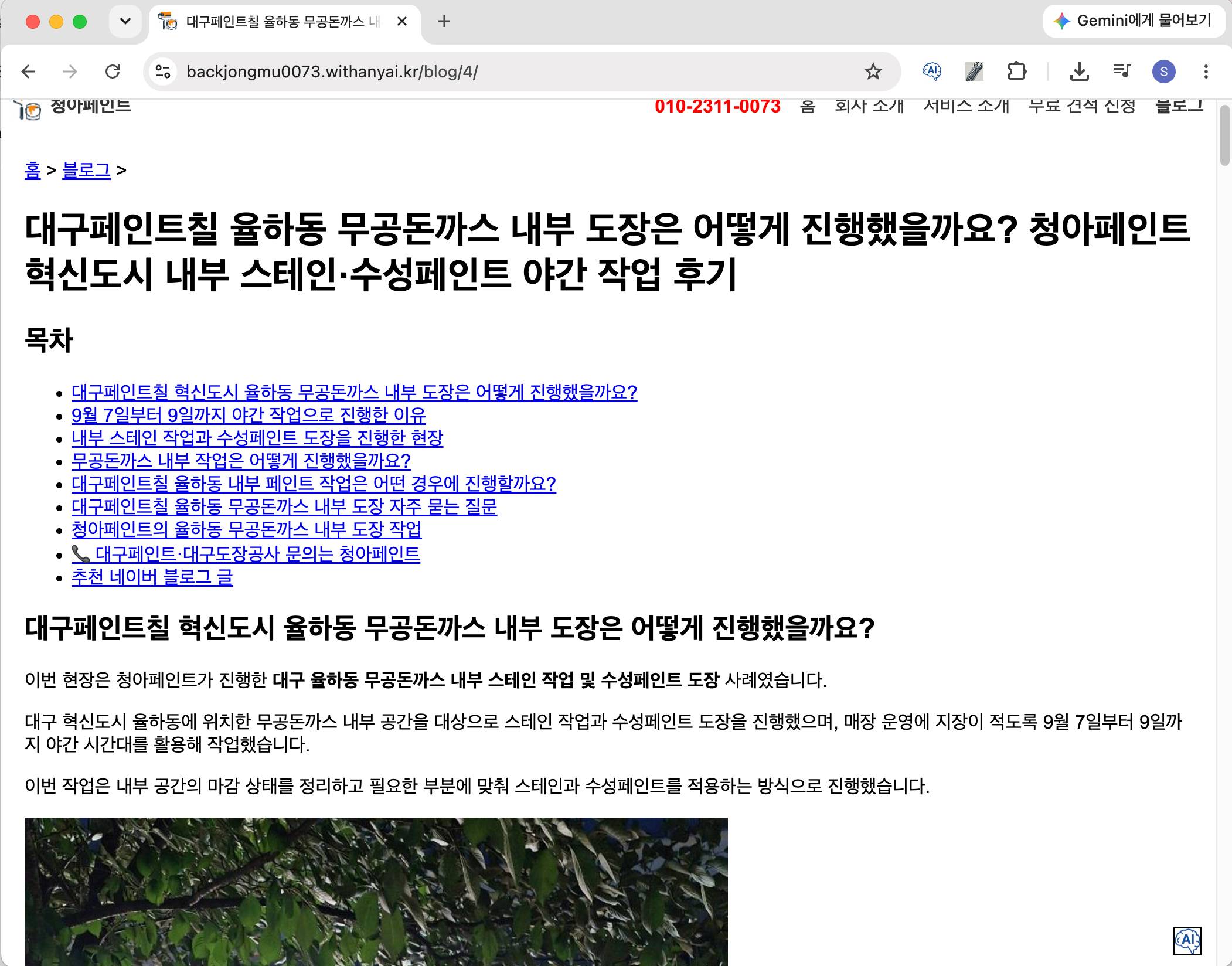Ask Gemini with the Gemini에게 물어보기 button
Image resolution: width=1232 pixels, height=966 pixels.
coord(1134,21)
